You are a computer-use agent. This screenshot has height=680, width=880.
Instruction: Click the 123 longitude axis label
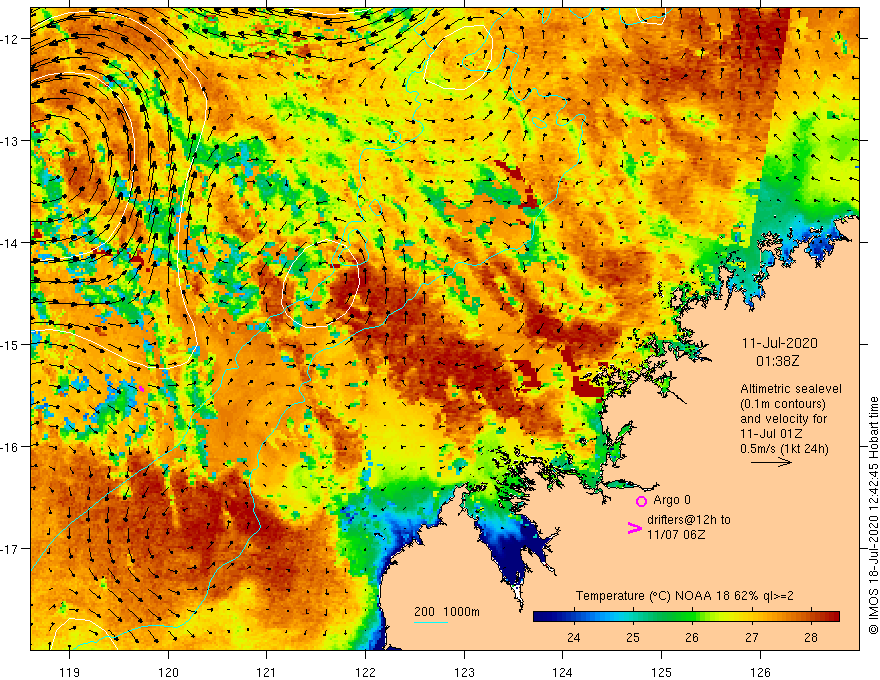(464, 672)
